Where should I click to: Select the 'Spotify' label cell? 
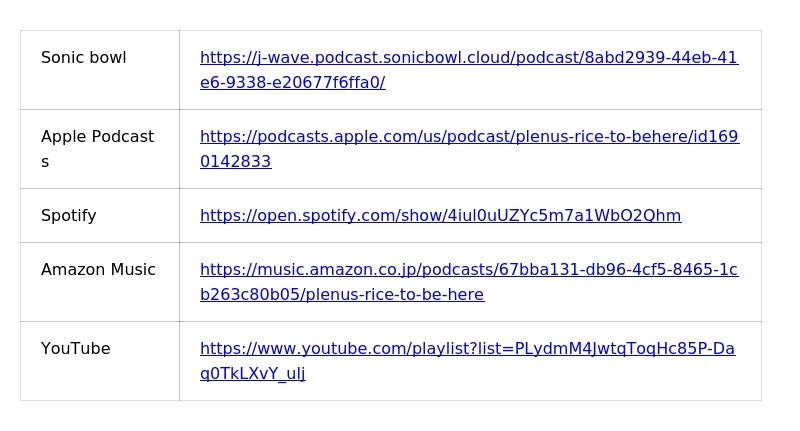tap(69, 216)
